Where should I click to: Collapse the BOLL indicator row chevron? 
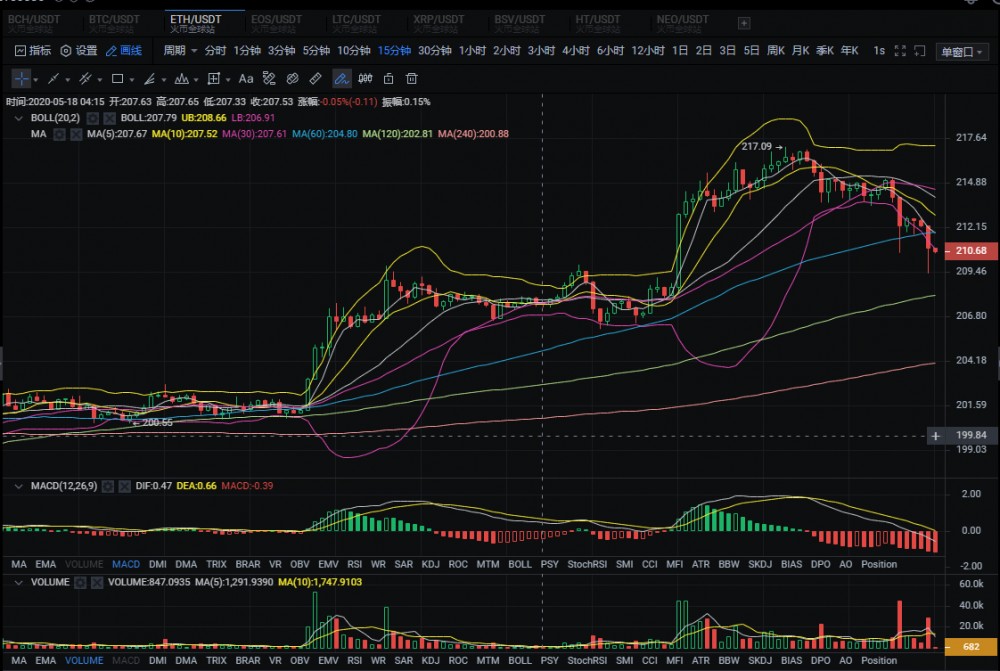(x=18, y=118)
